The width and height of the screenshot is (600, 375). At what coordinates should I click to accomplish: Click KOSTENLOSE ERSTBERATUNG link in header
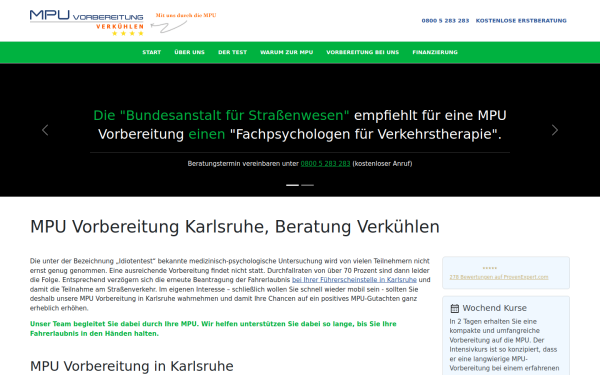(x=521, y=21)
